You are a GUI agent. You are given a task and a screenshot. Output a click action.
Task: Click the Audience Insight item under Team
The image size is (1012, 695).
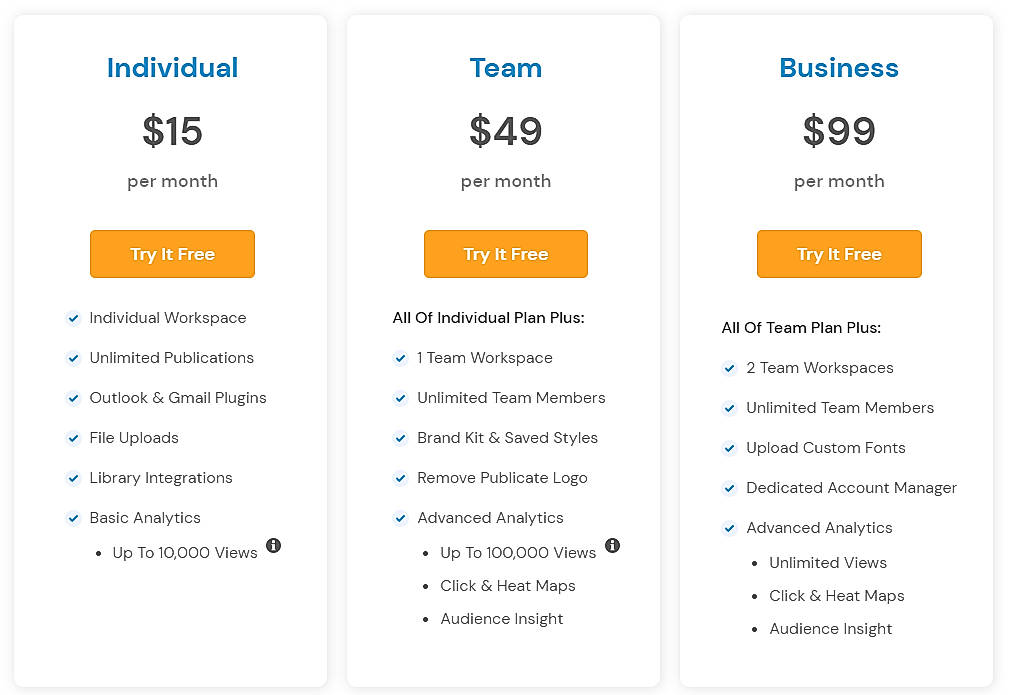click(x=501, y=619)
